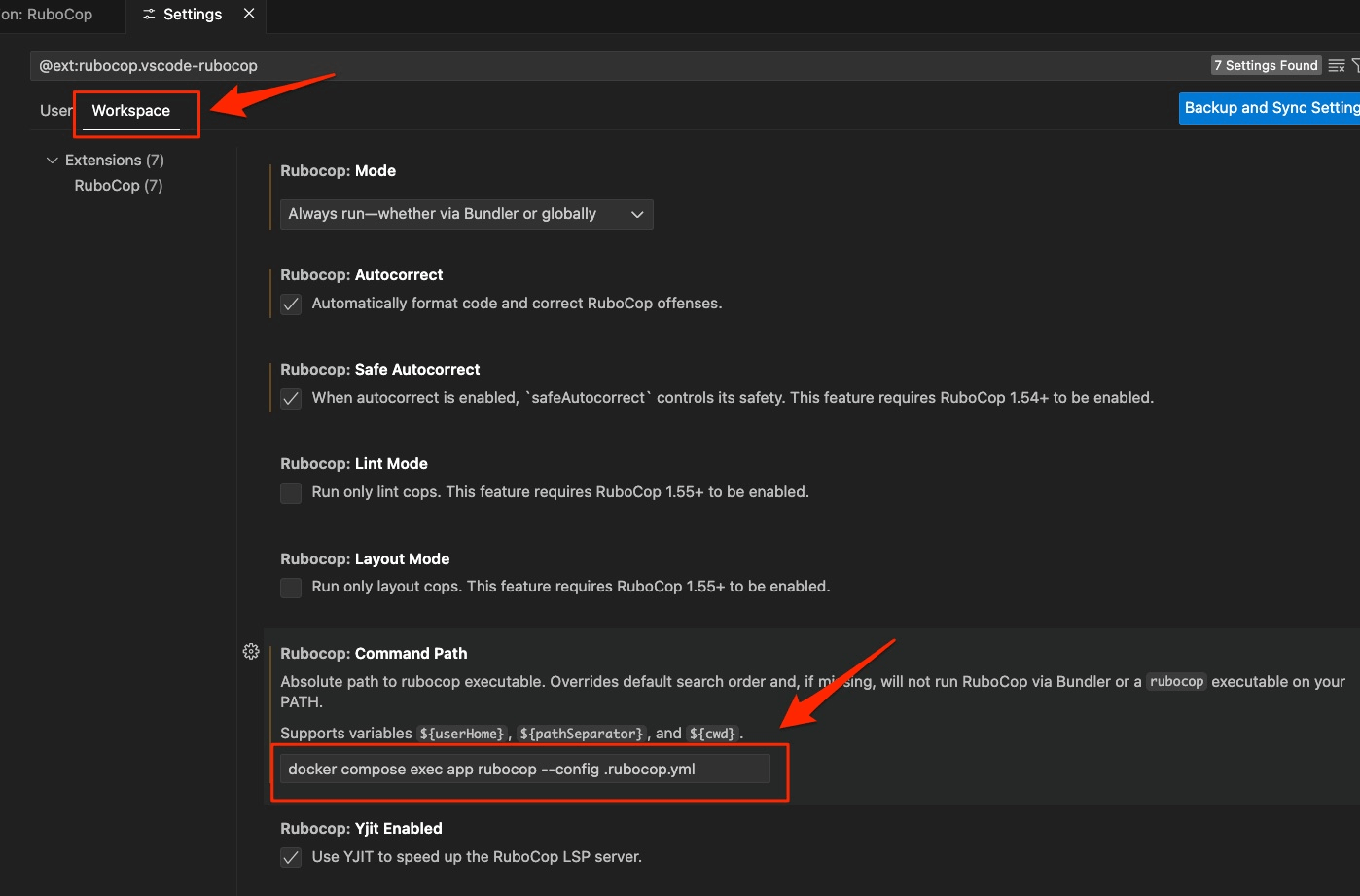Viewport: 1360px width, 896px height.
Task: Click the 'Rubocop: Layout Mode' heading
Action: coord(365,558)
